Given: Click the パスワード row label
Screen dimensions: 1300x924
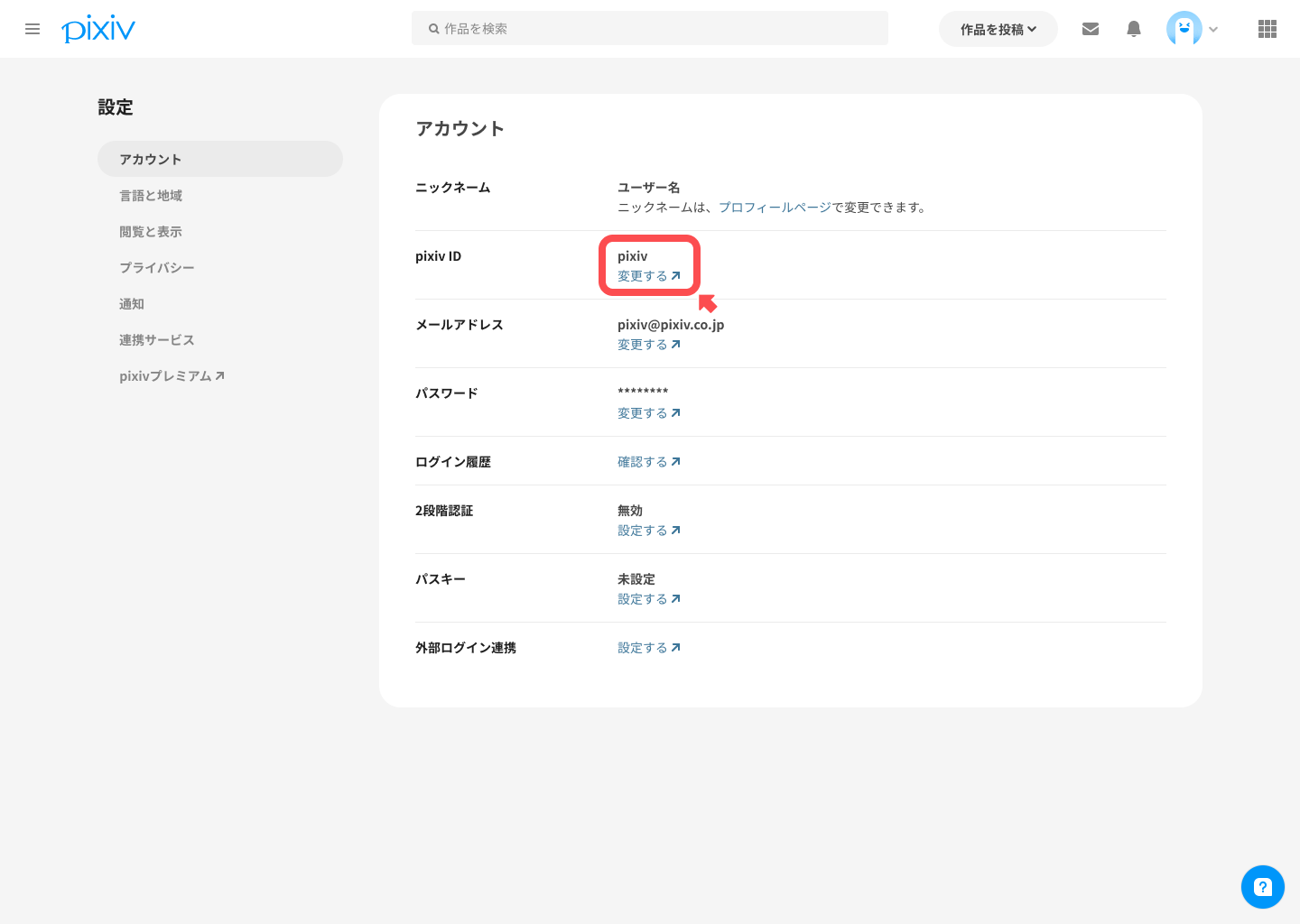Looking at the screenshot, I should (447, 393).
